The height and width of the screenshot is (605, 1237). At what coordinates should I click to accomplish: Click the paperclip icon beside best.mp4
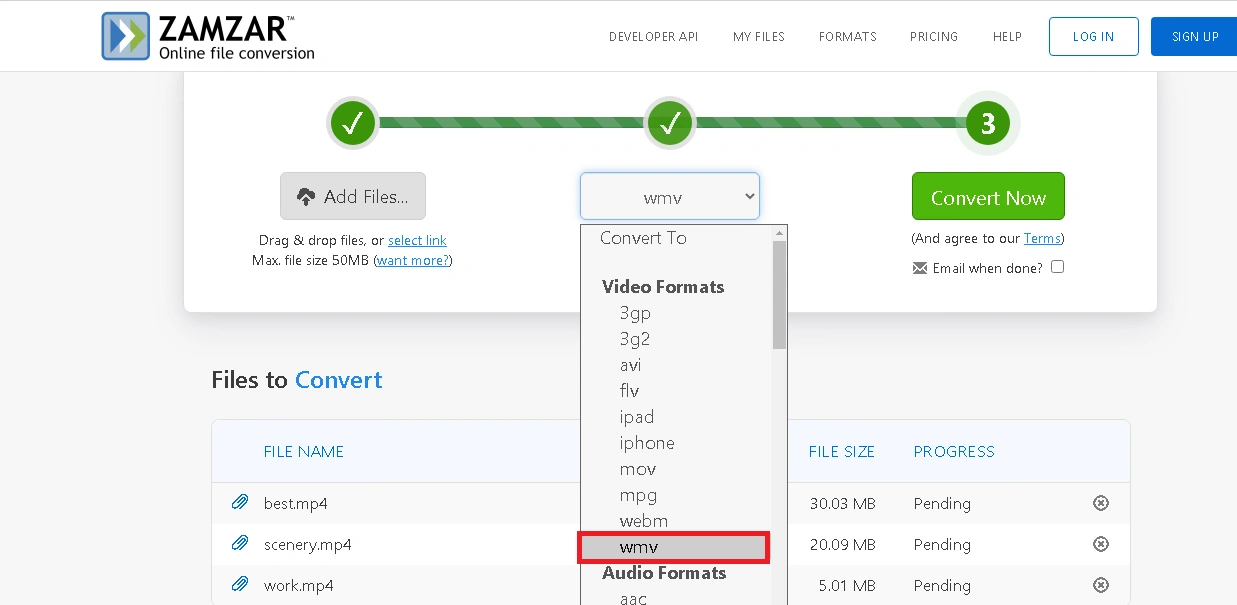[240, 503]
